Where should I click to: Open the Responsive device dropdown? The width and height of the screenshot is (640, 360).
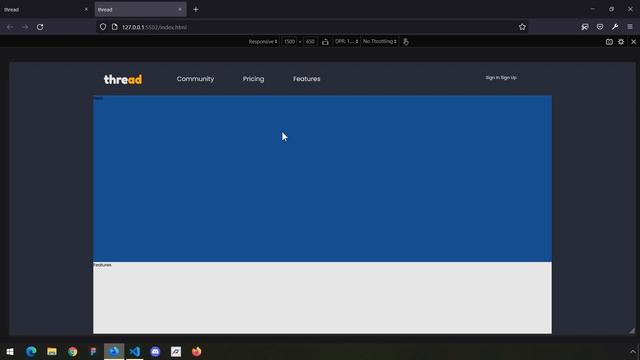click(x=263, y=42)
